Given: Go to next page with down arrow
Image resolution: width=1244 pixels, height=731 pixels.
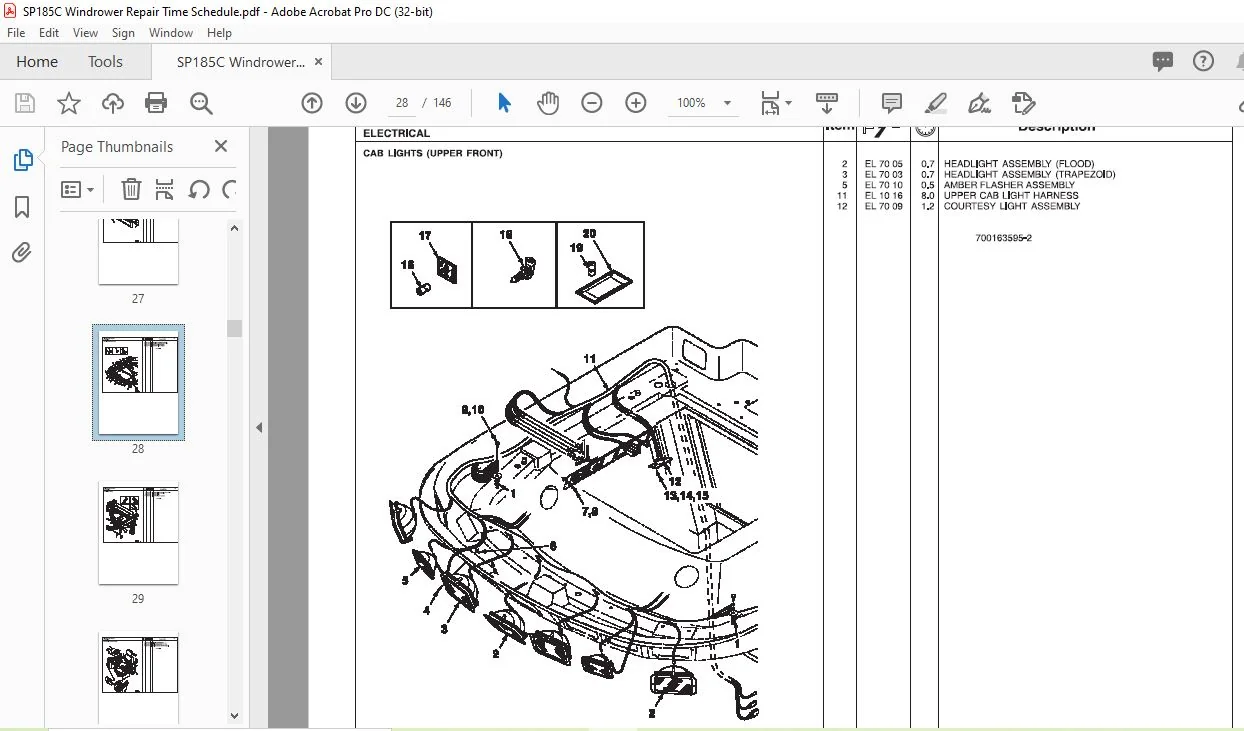Looking at the screenshot, I should pyautogui.click(x=356, y=103).
